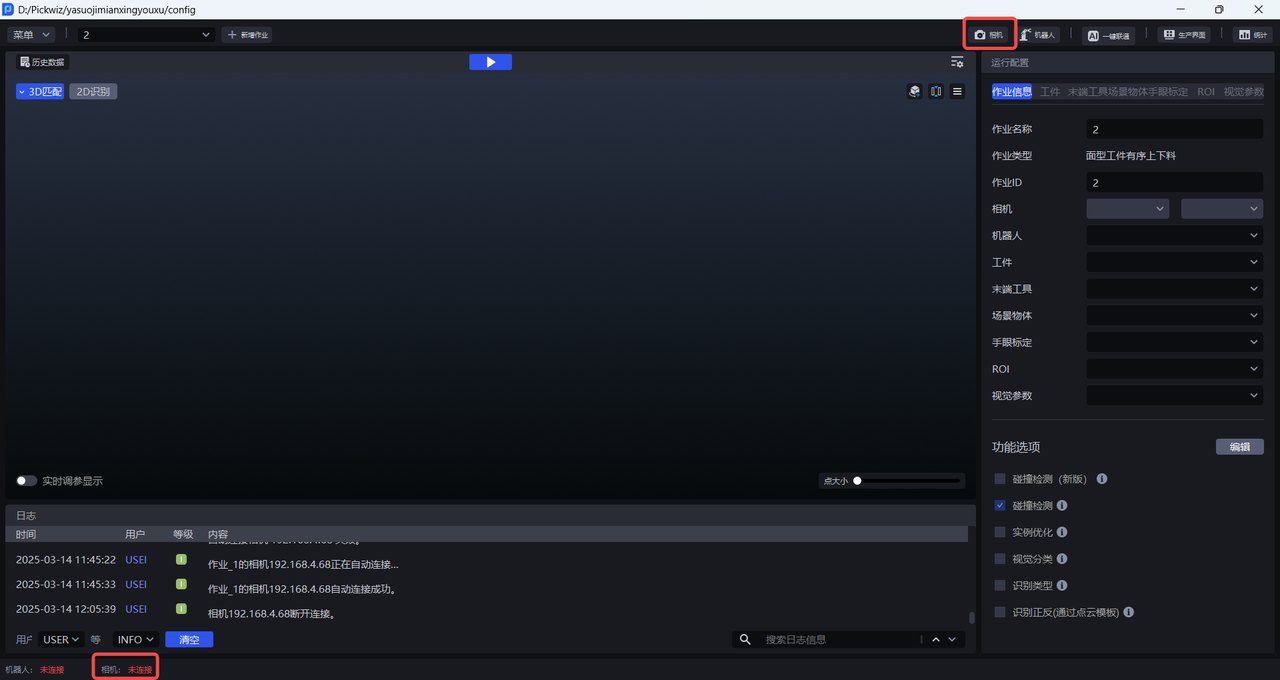This screenshot has height=680, width=1280.
Task: Open the production interface (生产界面)
Action: tap(1183, 35)
